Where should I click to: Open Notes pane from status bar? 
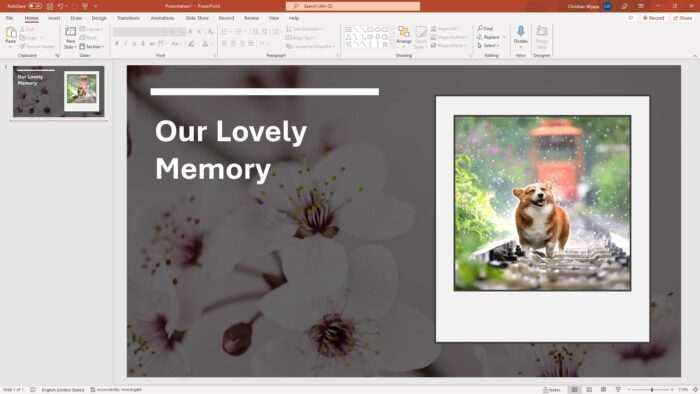pos(551,390)
